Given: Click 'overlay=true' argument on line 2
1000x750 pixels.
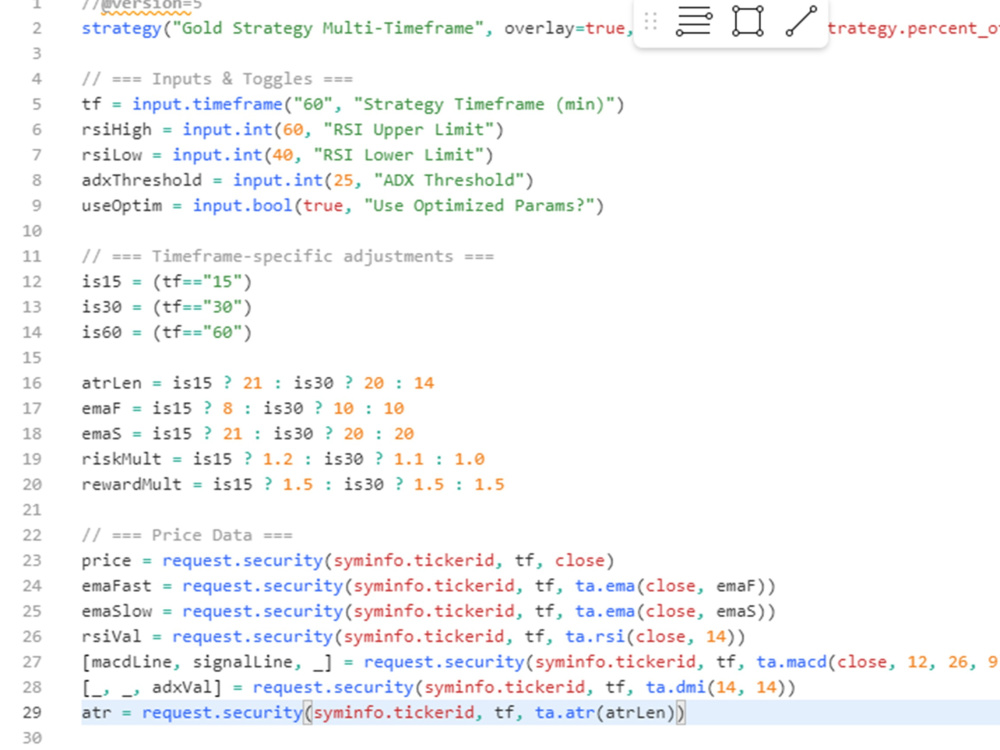Looking at the screenshot, I should 564,28.
